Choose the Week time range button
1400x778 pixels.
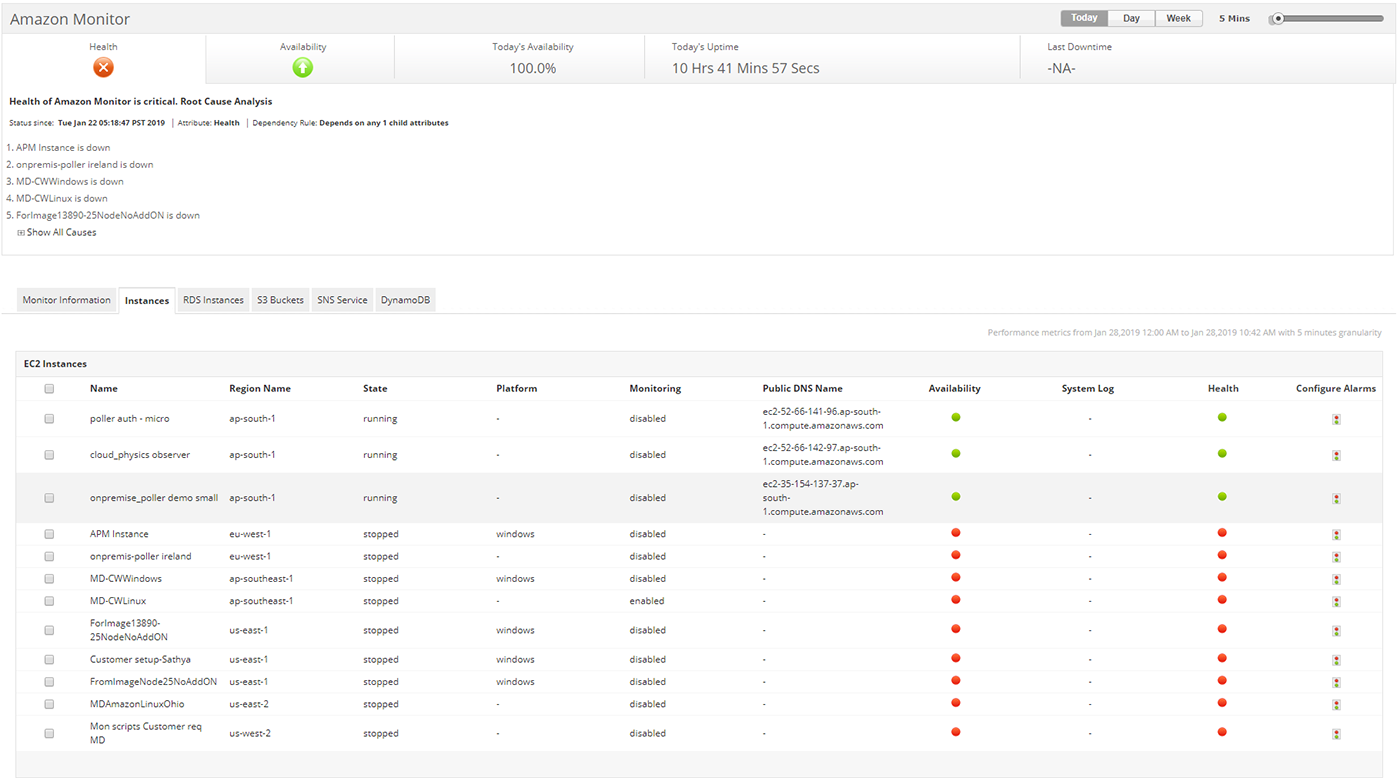1178,18
